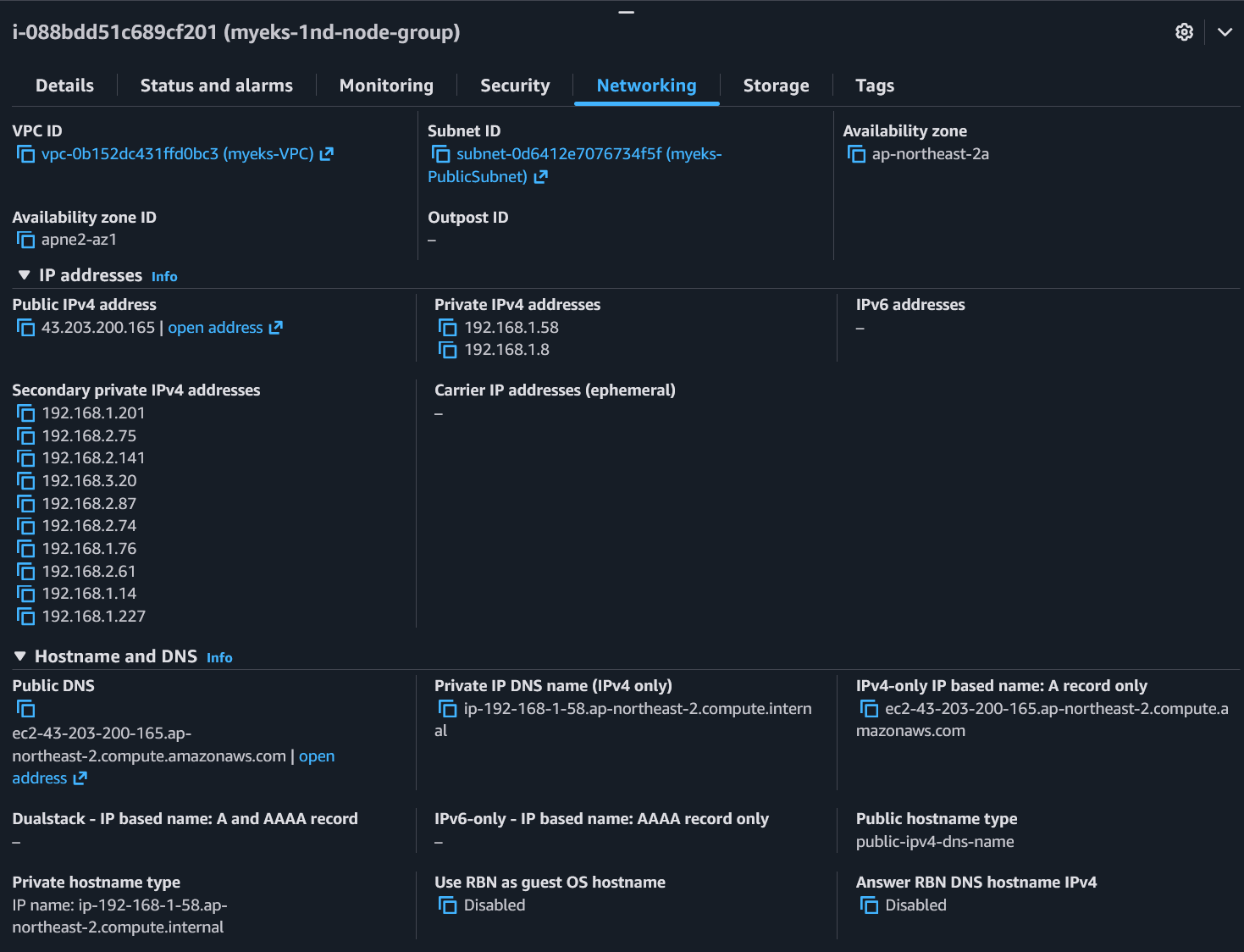1244x952 pixels.
Task: Copy public IPv4 address 43.203.200.165
Action: (x=25, y=328)
